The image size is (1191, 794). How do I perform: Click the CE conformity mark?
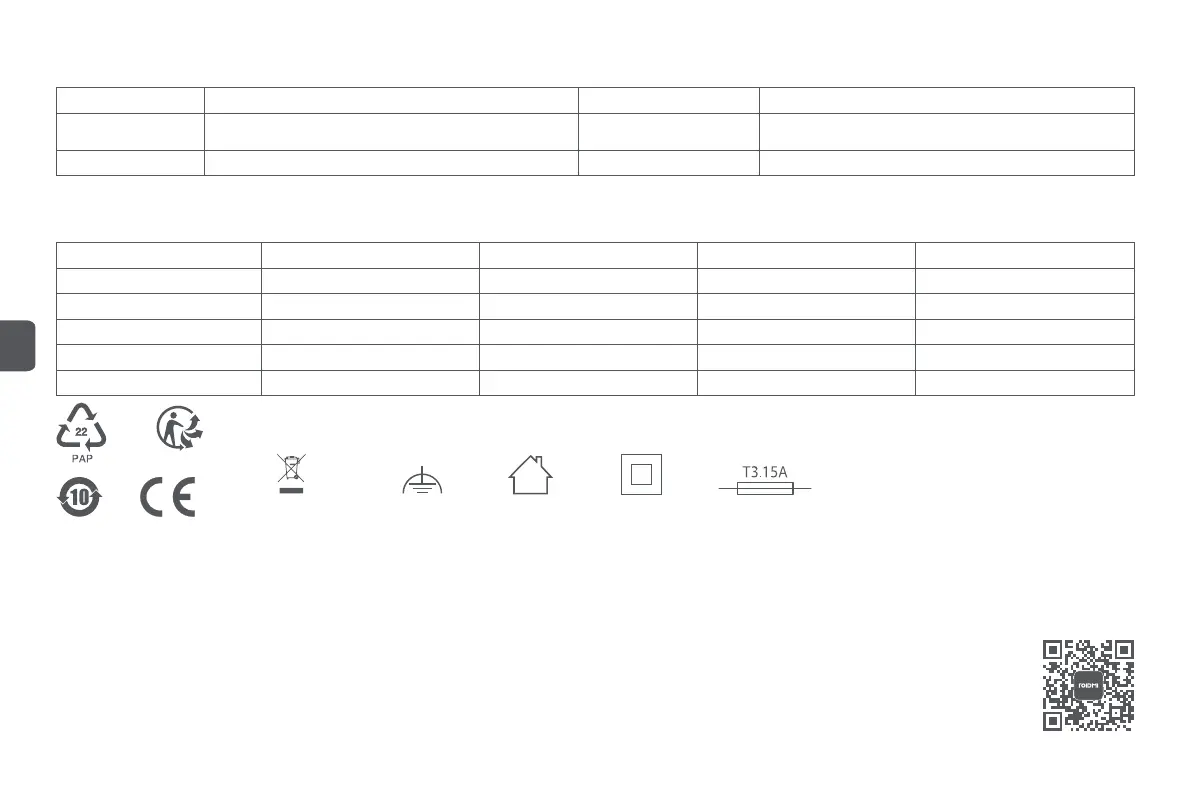coord(168,497)
